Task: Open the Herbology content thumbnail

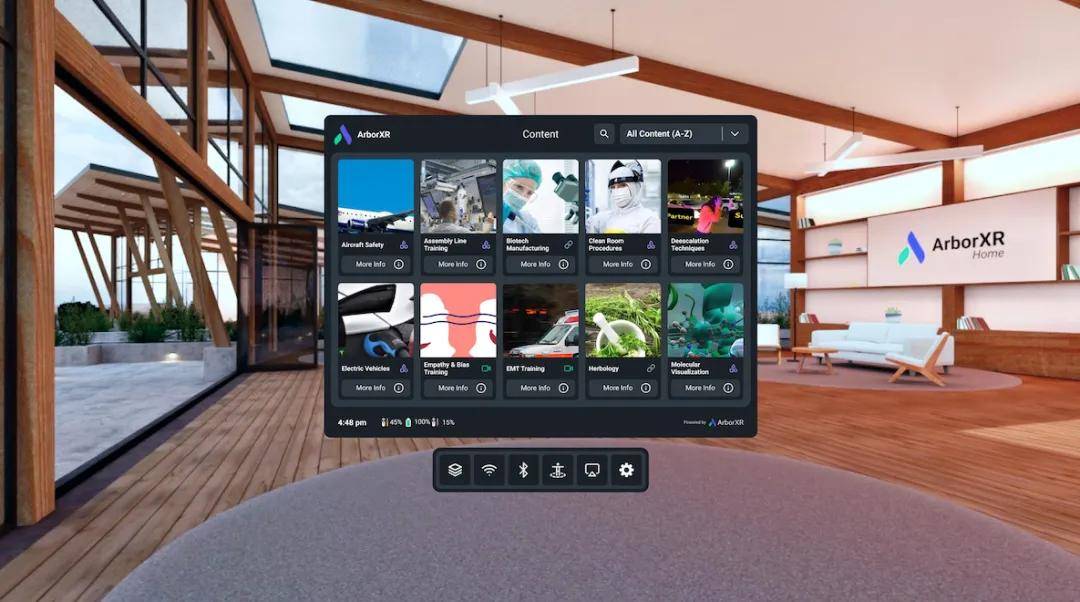Action: [623, 320]
